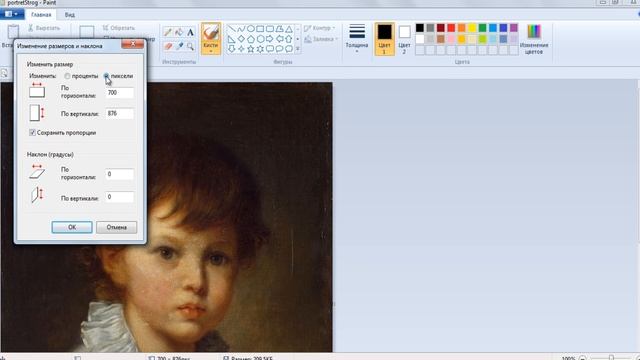The image size is (640, 360).
Task: Choose the diamond shape
Action: (241, 39)
